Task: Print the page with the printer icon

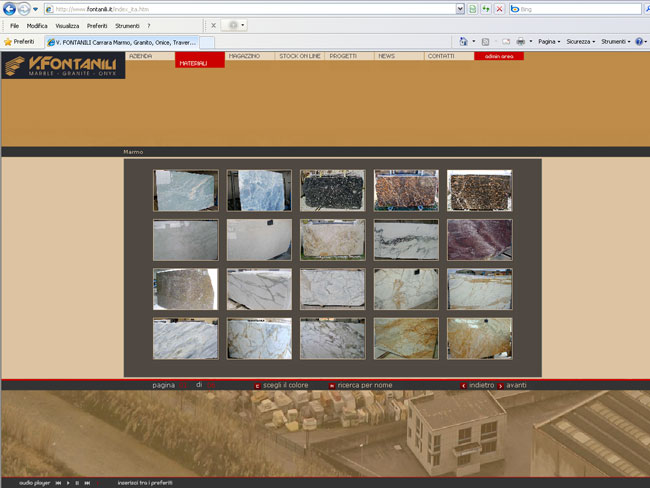Action: point(521,41)
